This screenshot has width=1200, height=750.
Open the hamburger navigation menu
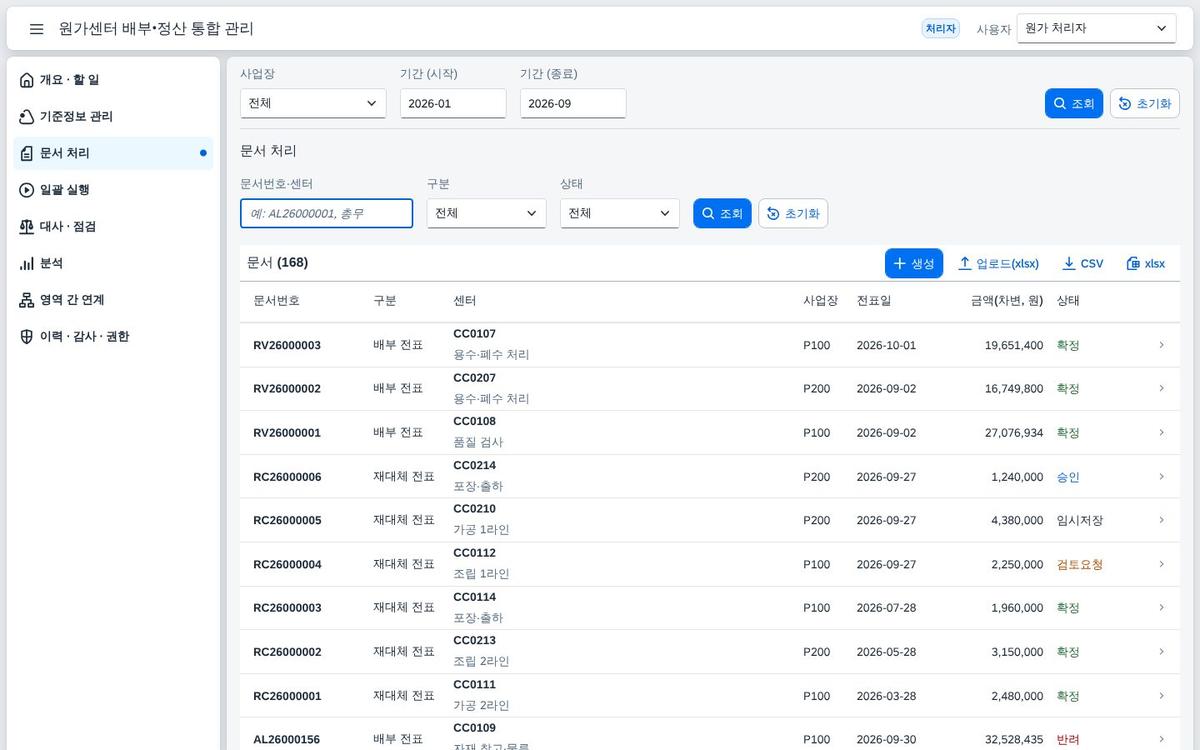coord(37,29)
